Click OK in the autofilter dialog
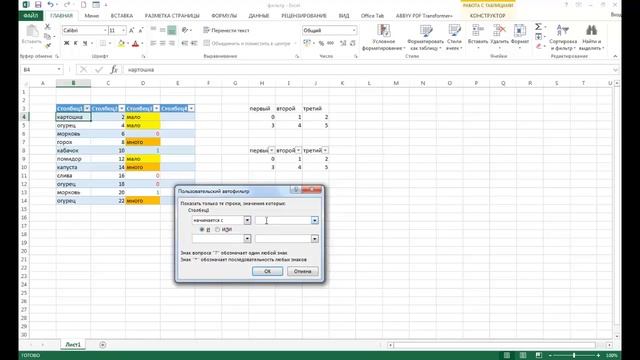Image resolution: width=640 pixels, height=360 pixels. pyautogui.click(x=267, y=271)
